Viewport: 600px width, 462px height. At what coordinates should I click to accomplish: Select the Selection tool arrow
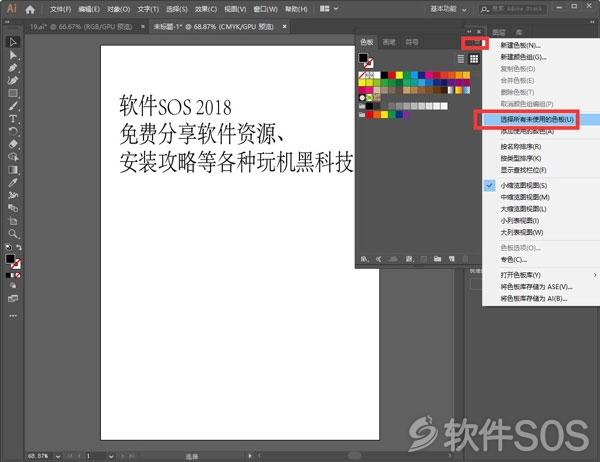[x=13, y=42]
